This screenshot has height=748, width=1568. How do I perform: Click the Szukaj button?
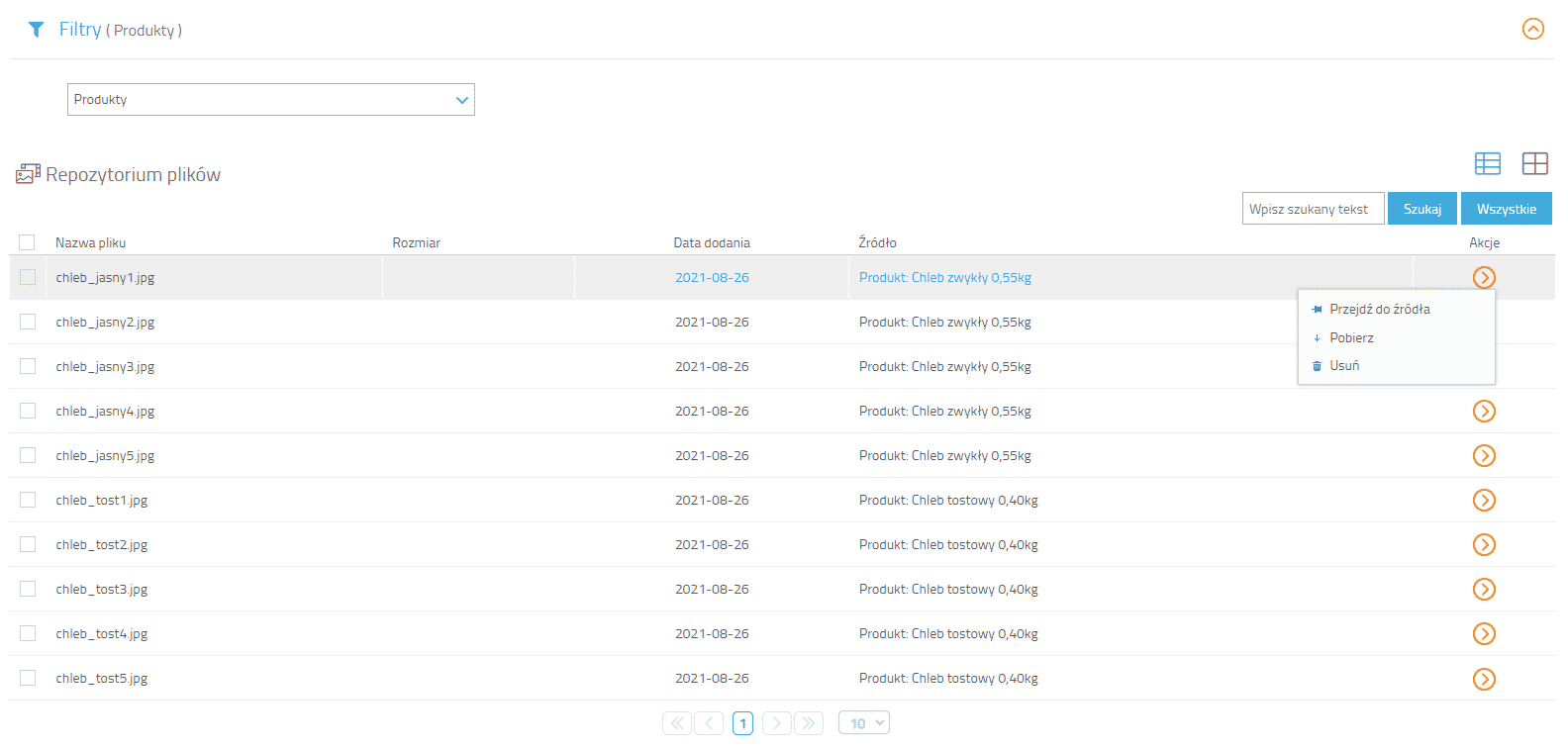click(x=1422, y=209)
